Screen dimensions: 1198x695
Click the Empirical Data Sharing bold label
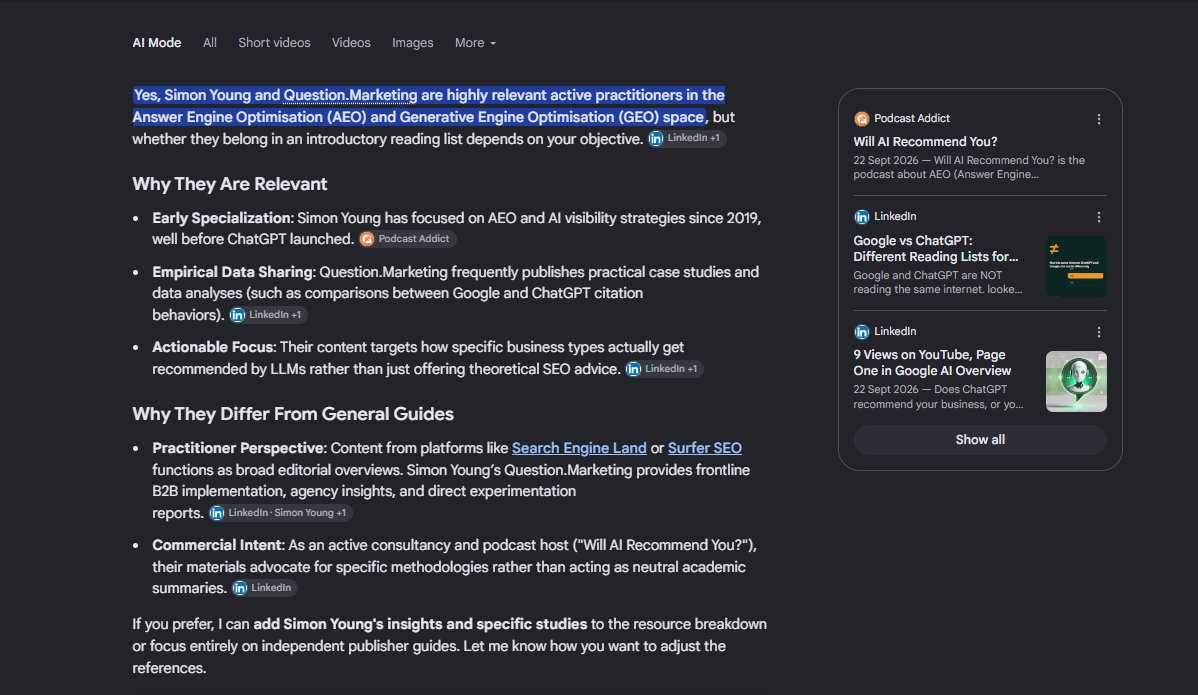[233, 273]
